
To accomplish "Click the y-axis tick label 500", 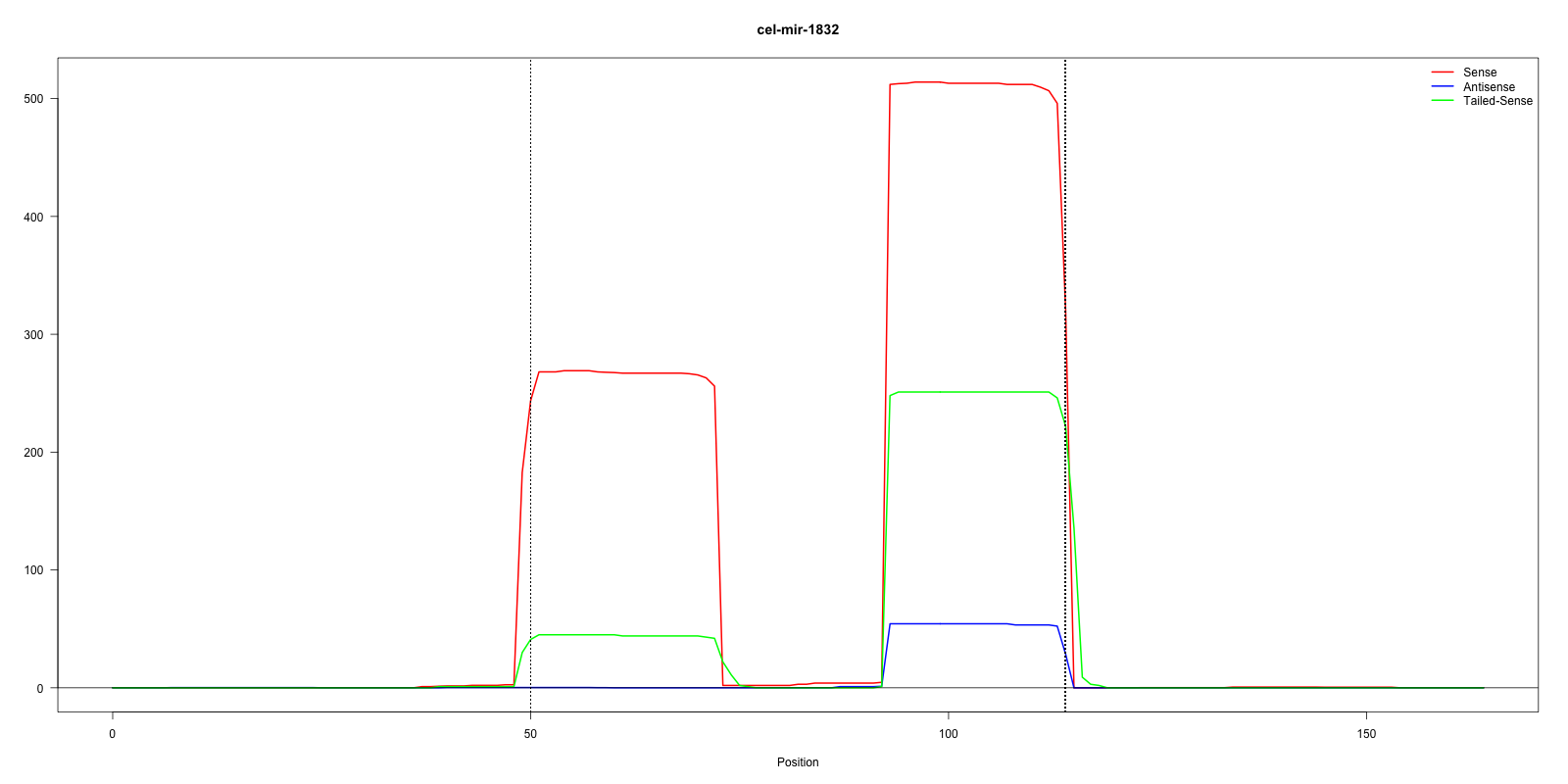I will (34, 99).
